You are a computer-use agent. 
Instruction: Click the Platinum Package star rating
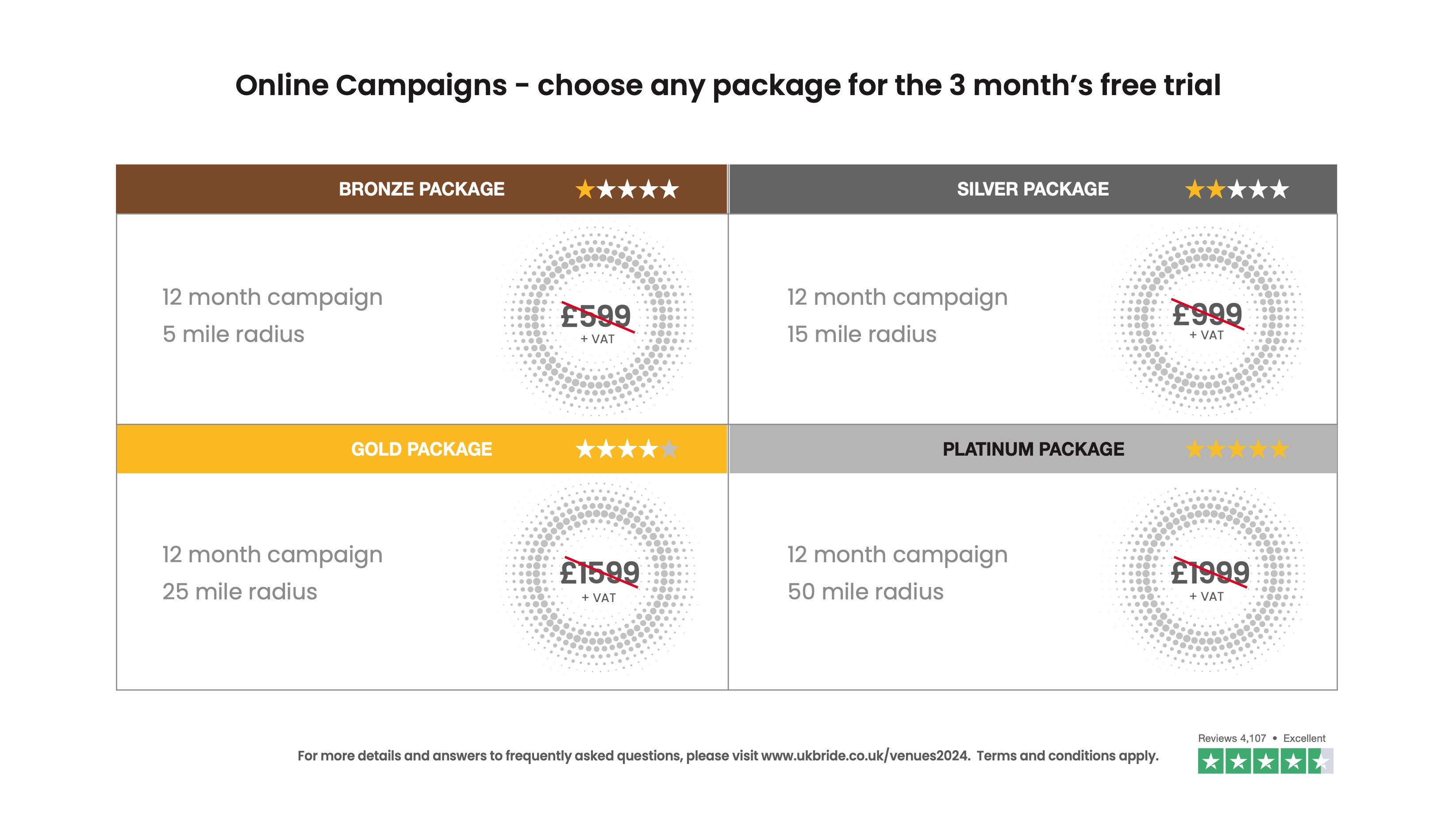1236,449
